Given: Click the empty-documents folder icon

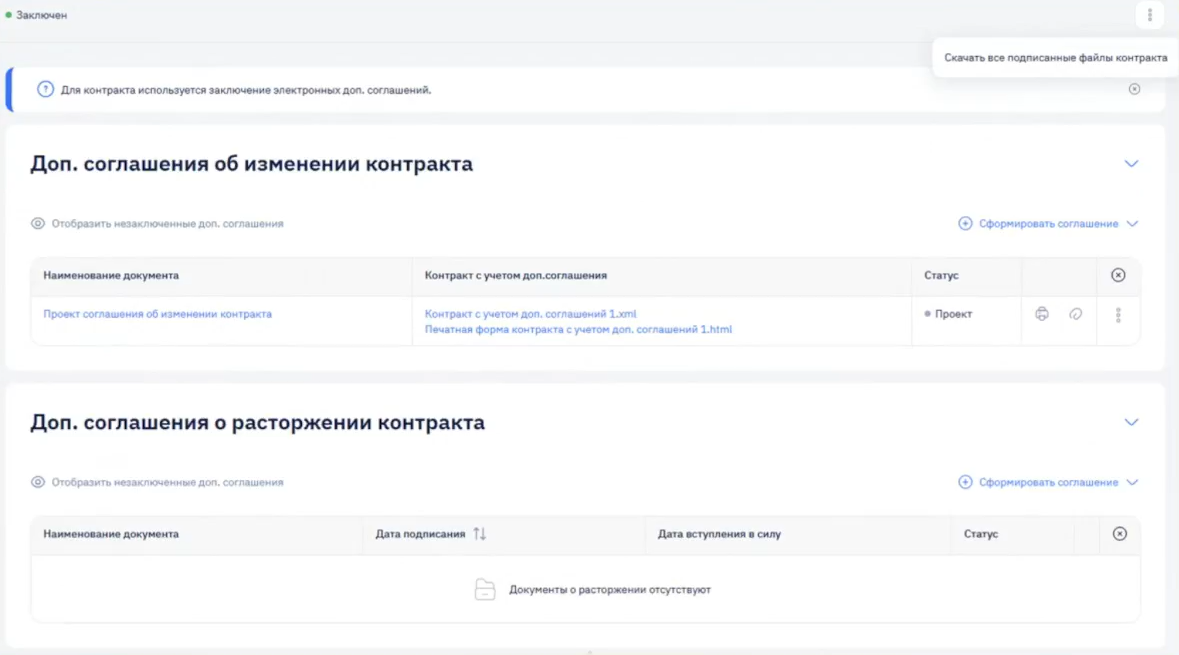Looking at the screenshot, I should (485, 590).
